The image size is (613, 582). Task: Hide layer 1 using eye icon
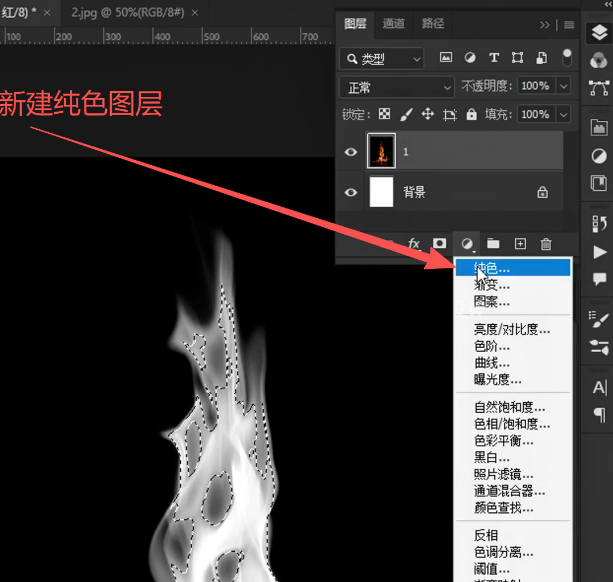351,152
